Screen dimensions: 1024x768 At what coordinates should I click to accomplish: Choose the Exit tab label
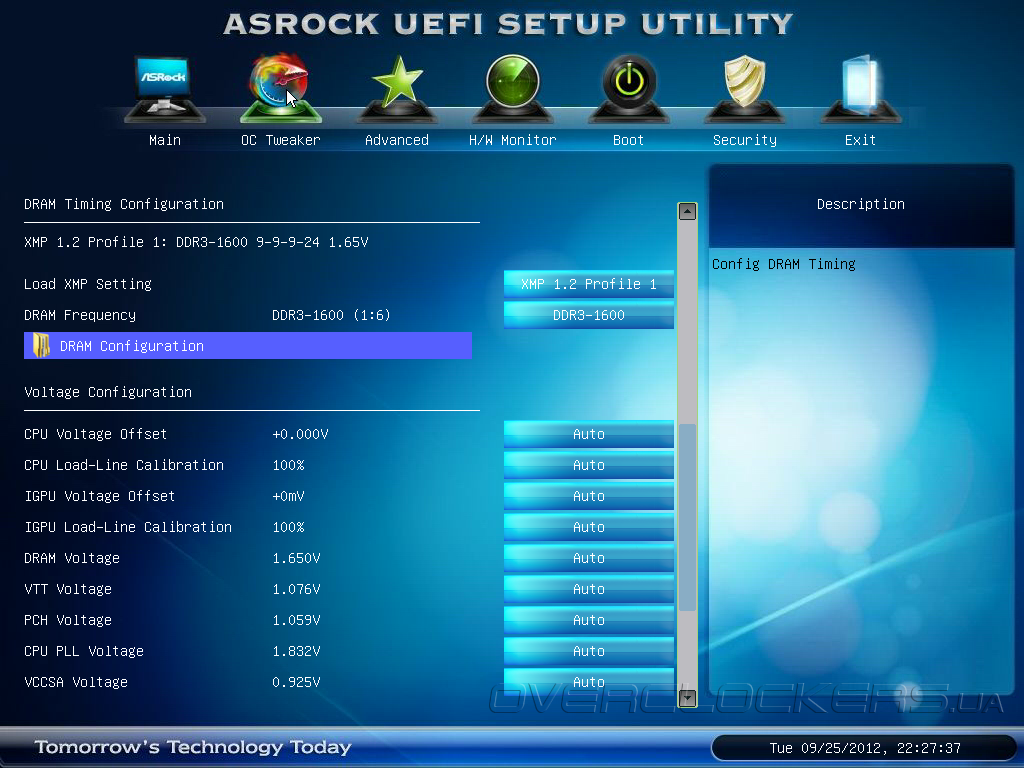point(860,140)
